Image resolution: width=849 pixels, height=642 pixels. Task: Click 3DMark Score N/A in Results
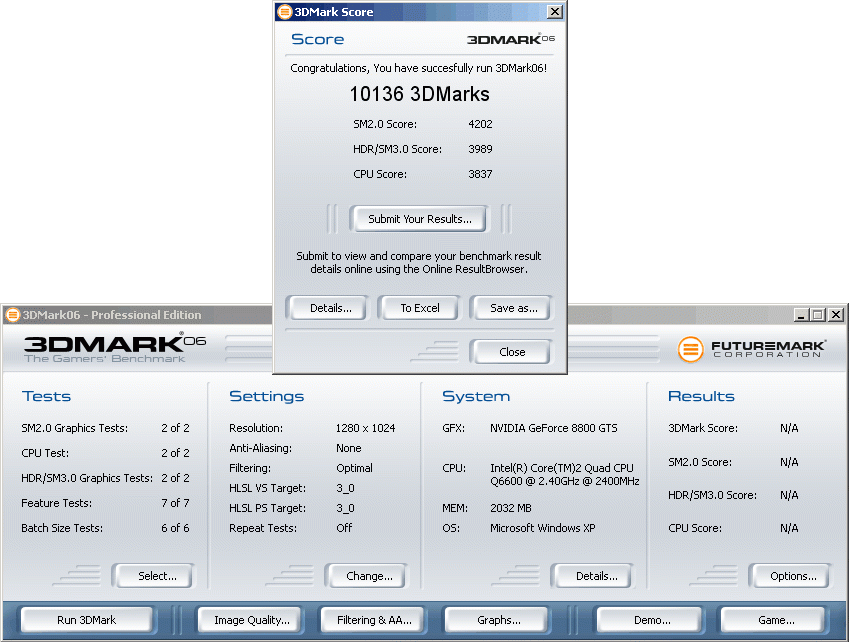click(x=789, y=428)
